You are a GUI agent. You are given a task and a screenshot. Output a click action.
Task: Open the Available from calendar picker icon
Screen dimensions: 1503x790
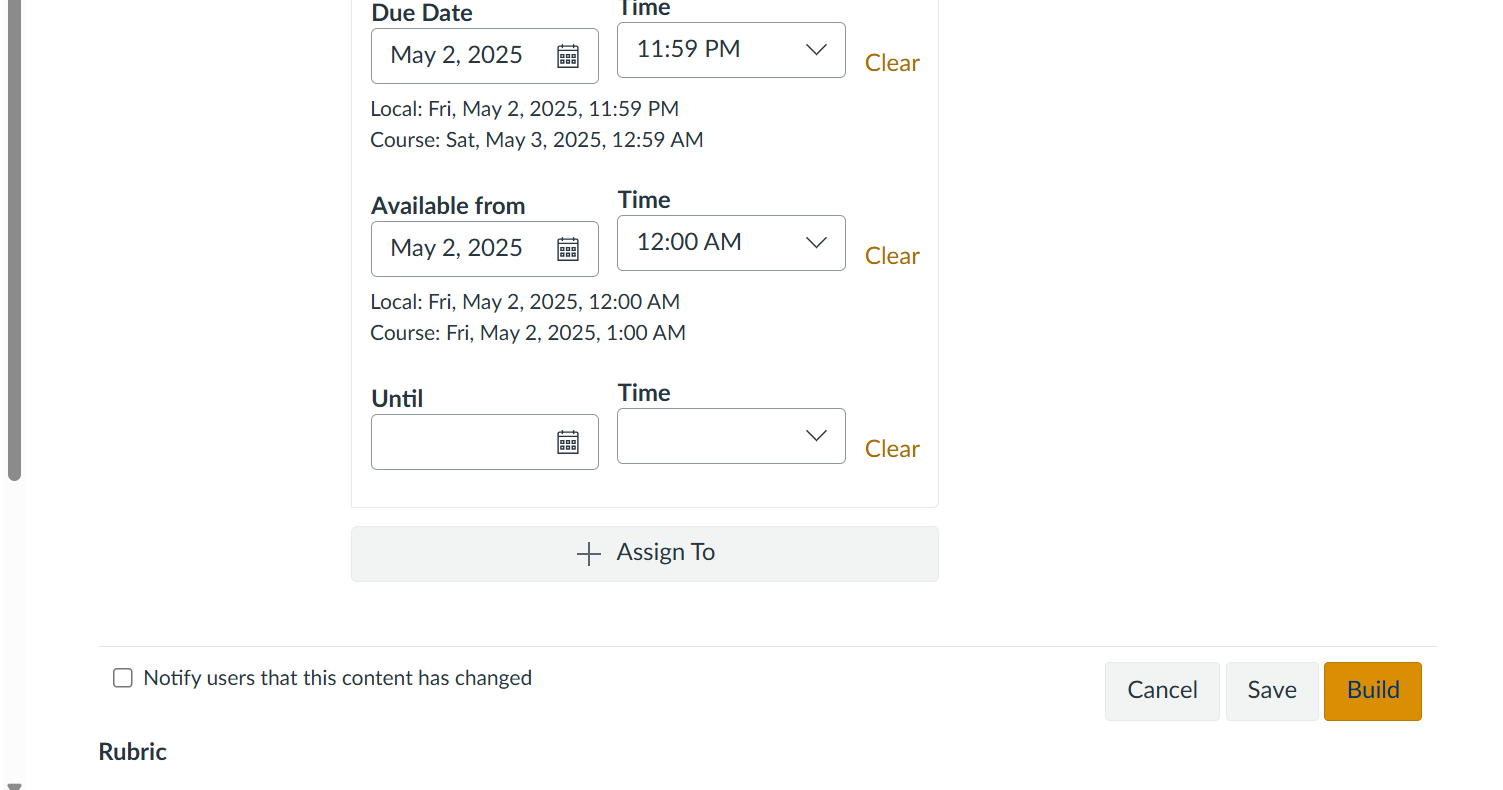tap(568, 249)
